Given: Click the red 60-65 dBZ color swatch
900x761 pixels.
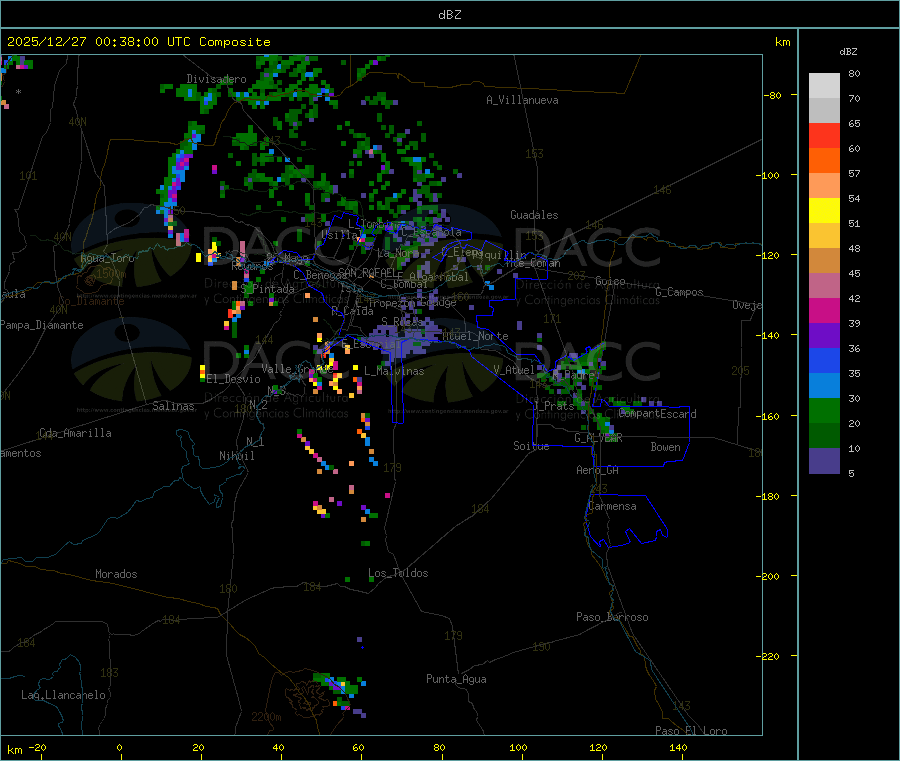Looking at the screenshot, I should (x=824, y=135).
